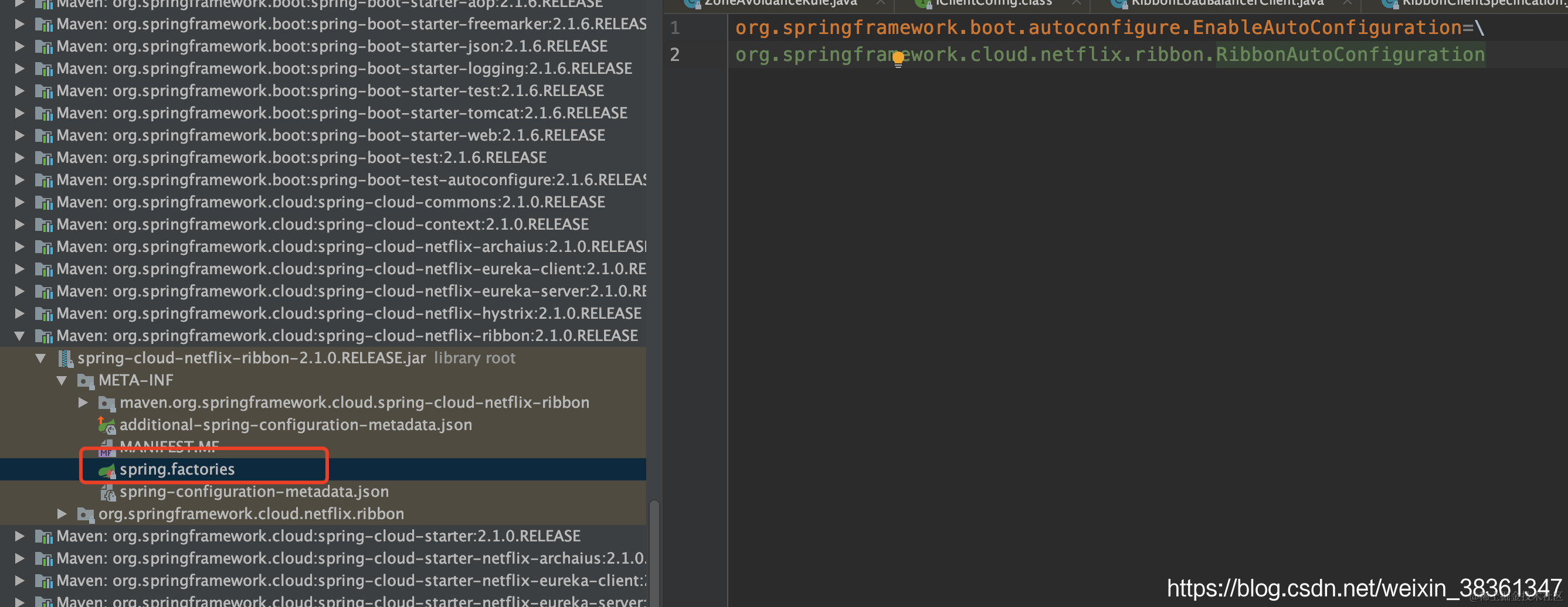The width and height of the screenshot is (1568, 607).
Task: Expand the spring-boot-test:2.1.6.RELEASE library node
Action: click(x=19, y=158)
